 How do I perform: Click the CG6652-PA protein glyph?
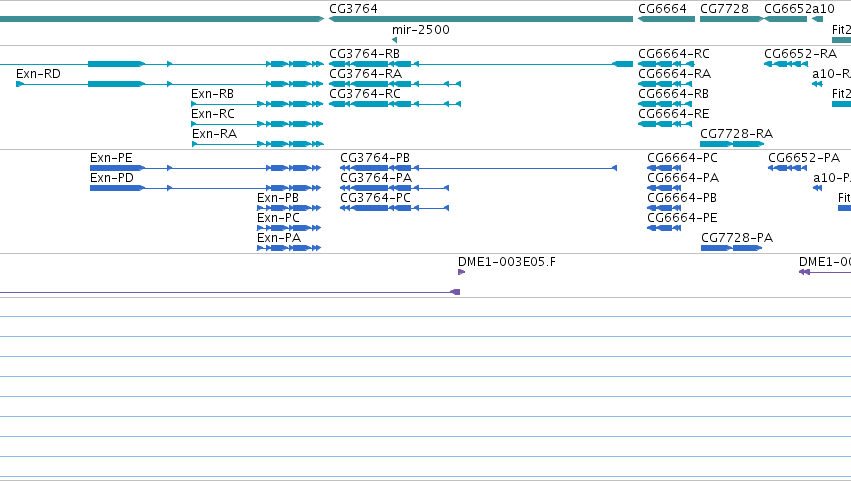[788, 168]
